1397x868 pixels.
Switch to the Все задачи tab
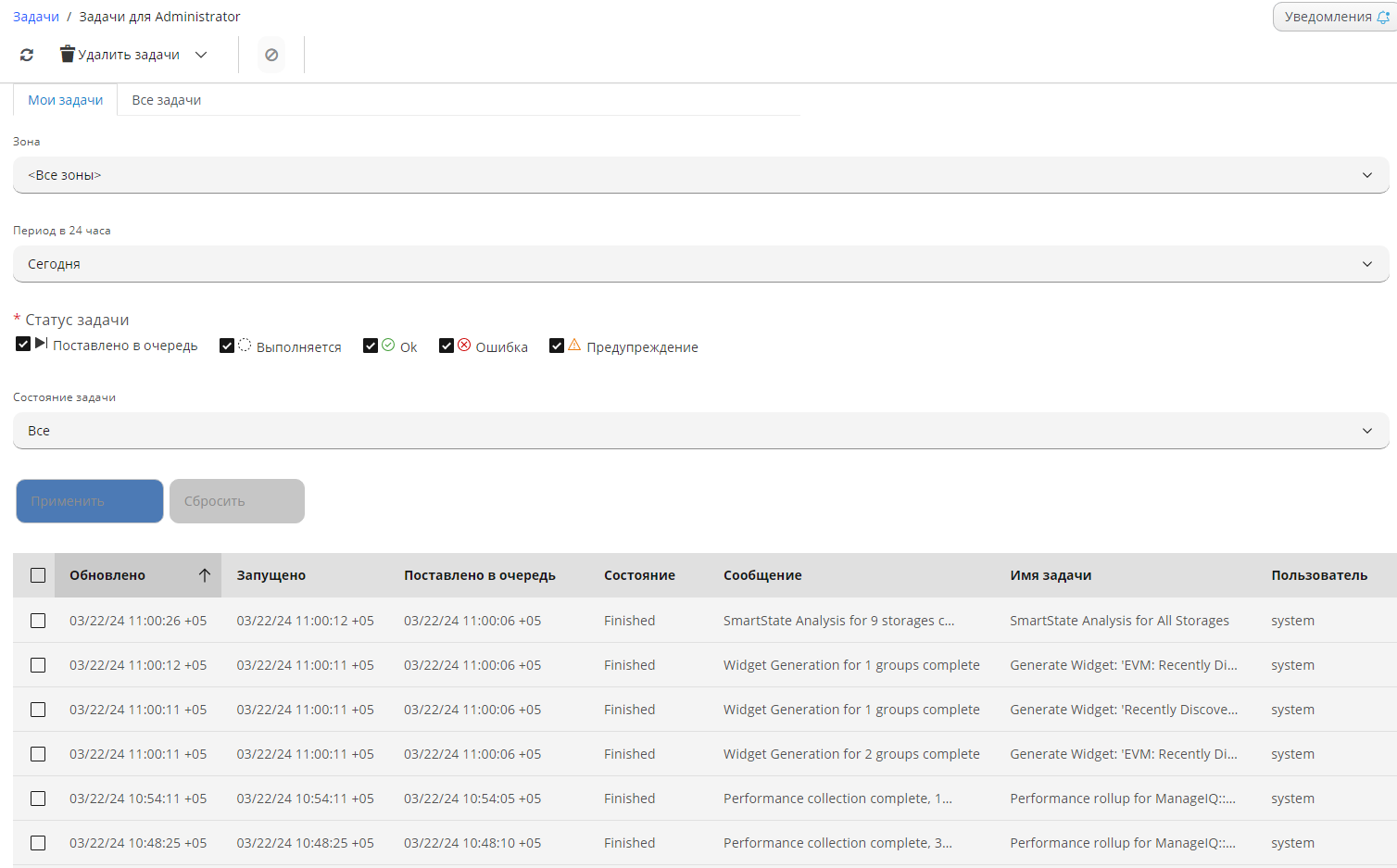167,100
